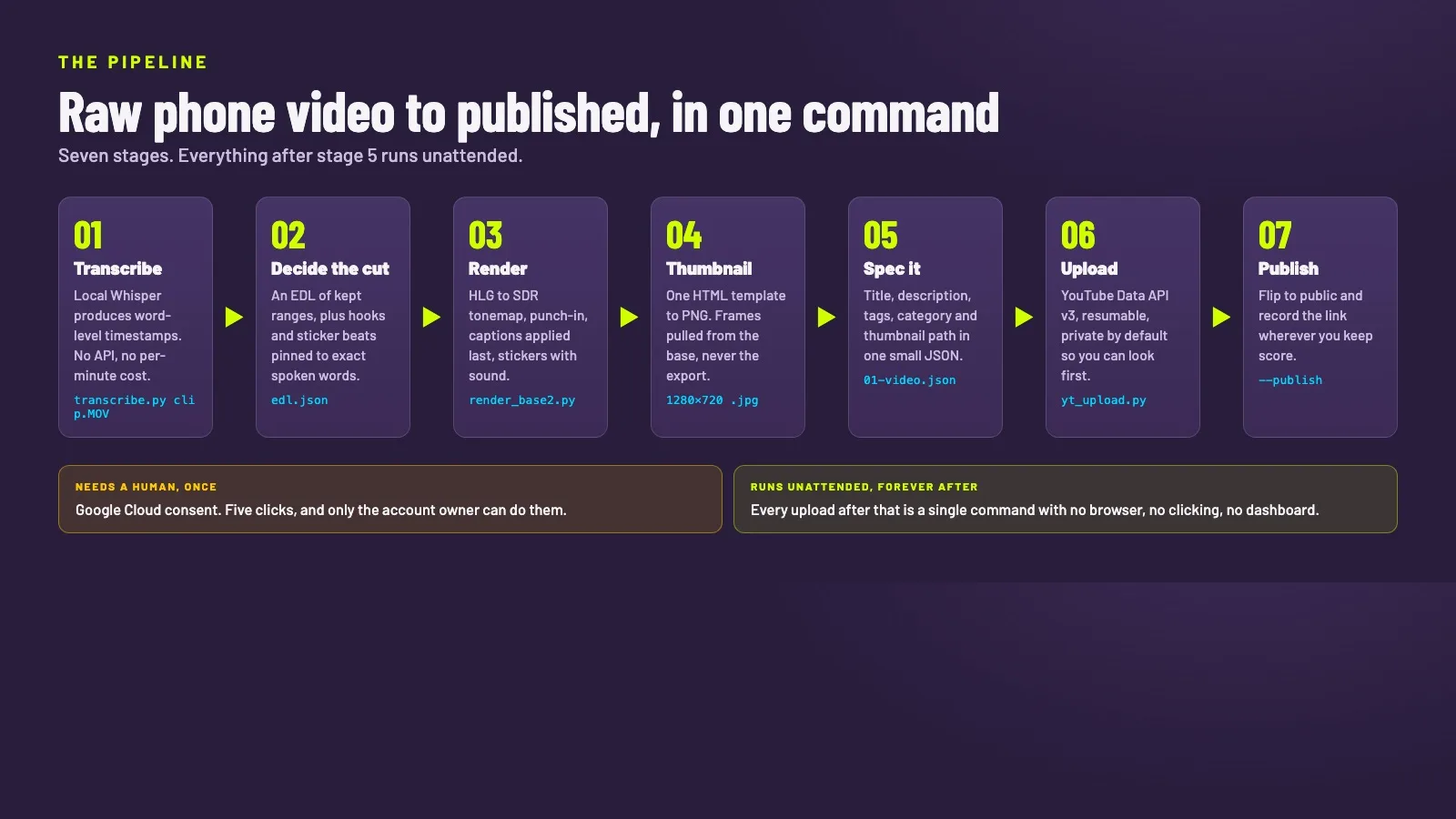The height and width of the screenshot is (819, 1456).
Task: Click the 'Title, description, tags, category' description
Action: click(921, 326)
